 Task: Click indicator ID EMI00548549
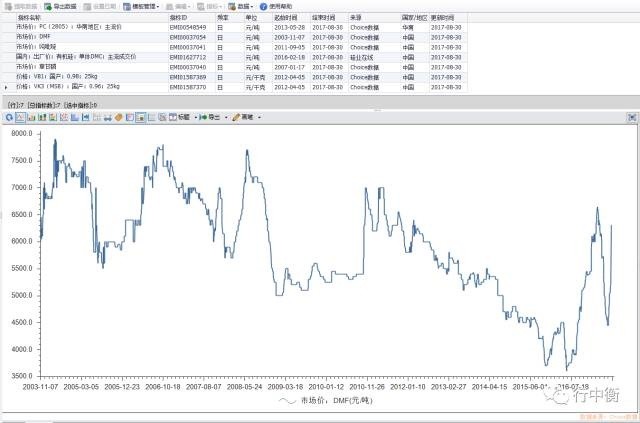188,27
